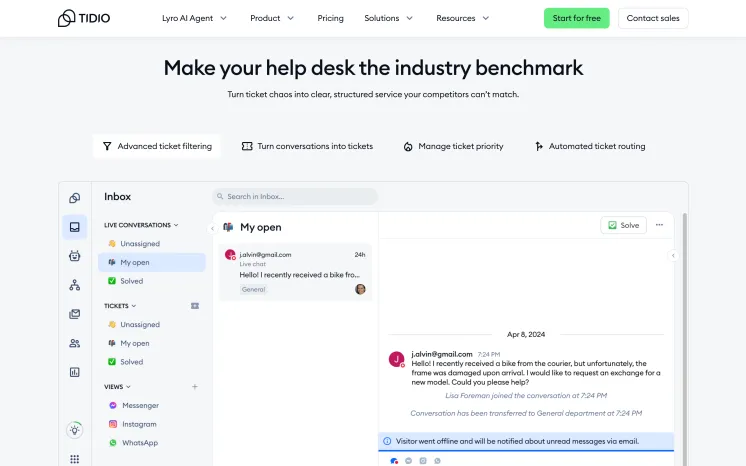Click the J avatar in chat message
The width and height of the screenshot is (746, 466).
396,359
